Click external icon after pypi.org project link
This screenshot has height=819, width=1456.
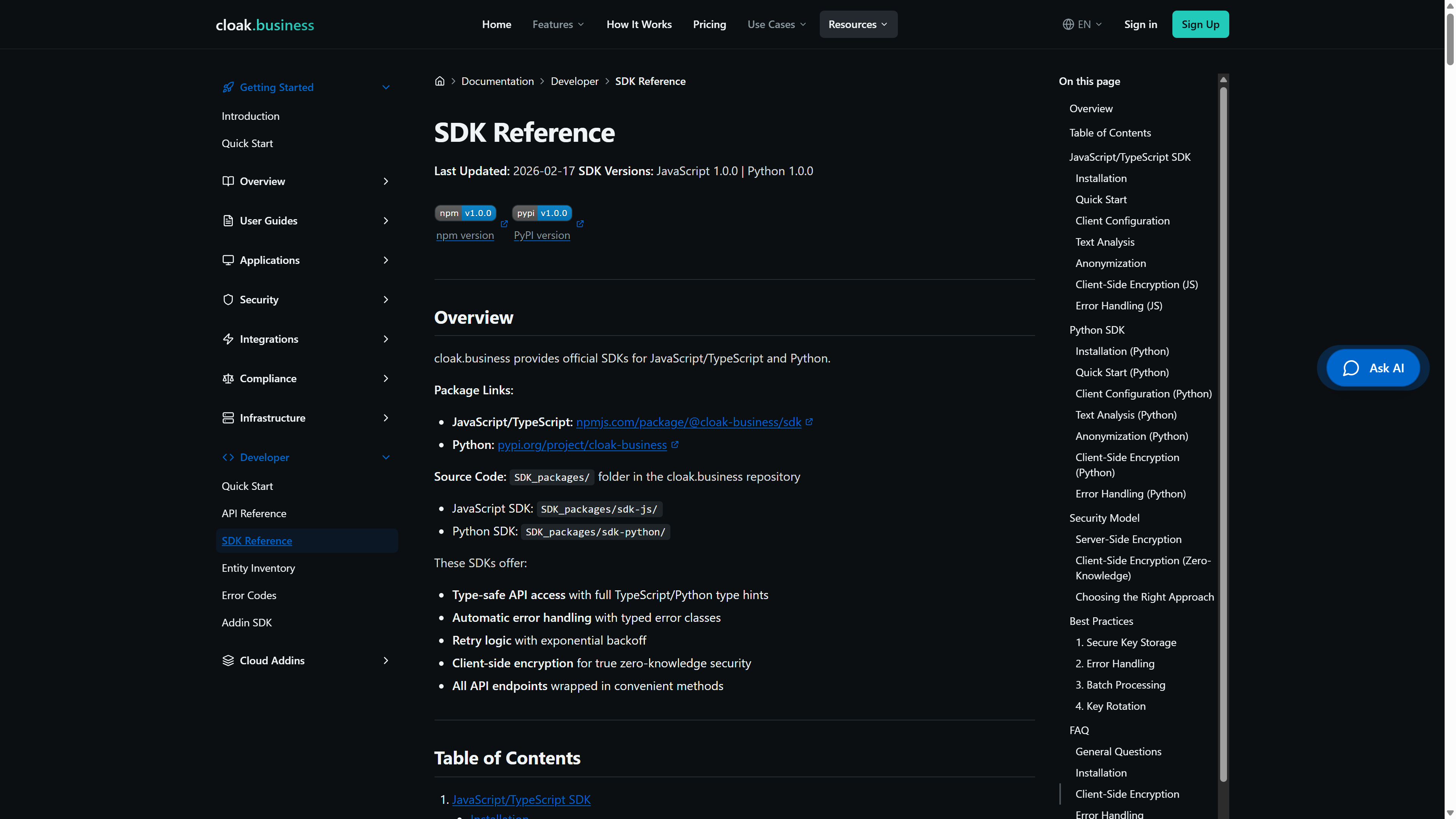click(x=674, y=444)
